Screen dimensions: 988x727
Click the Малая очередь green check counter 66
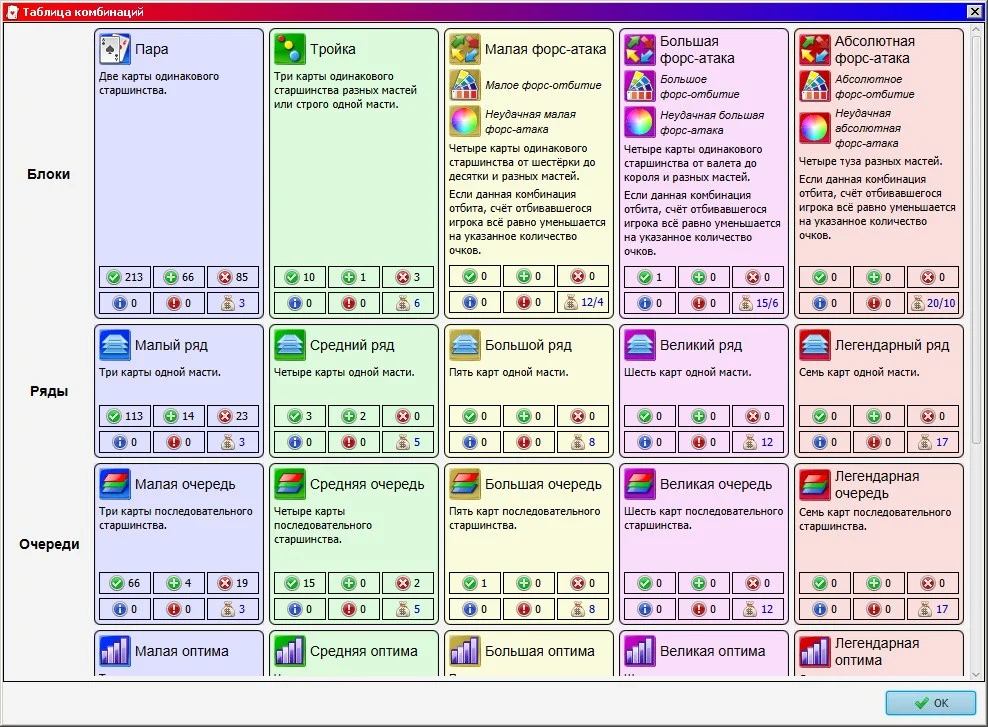coord(125,583)
